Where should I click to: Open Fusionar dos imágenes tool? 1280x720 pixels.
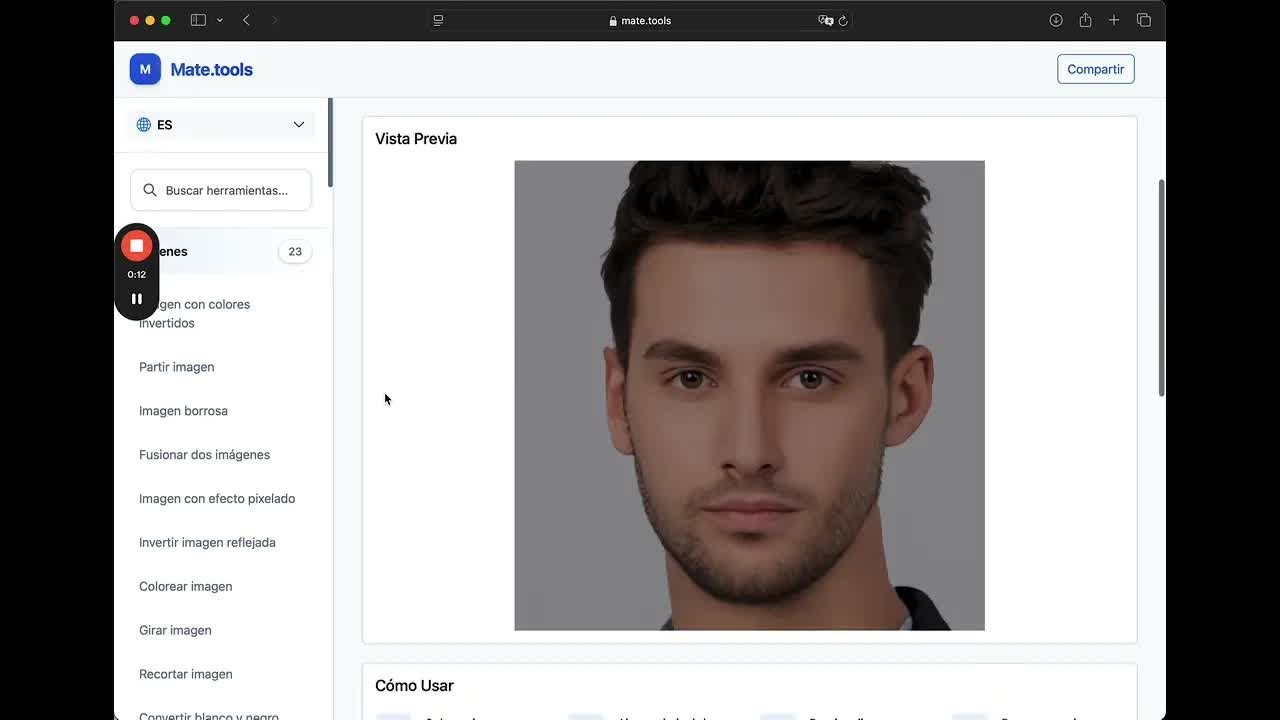click(x=204, y=455)
